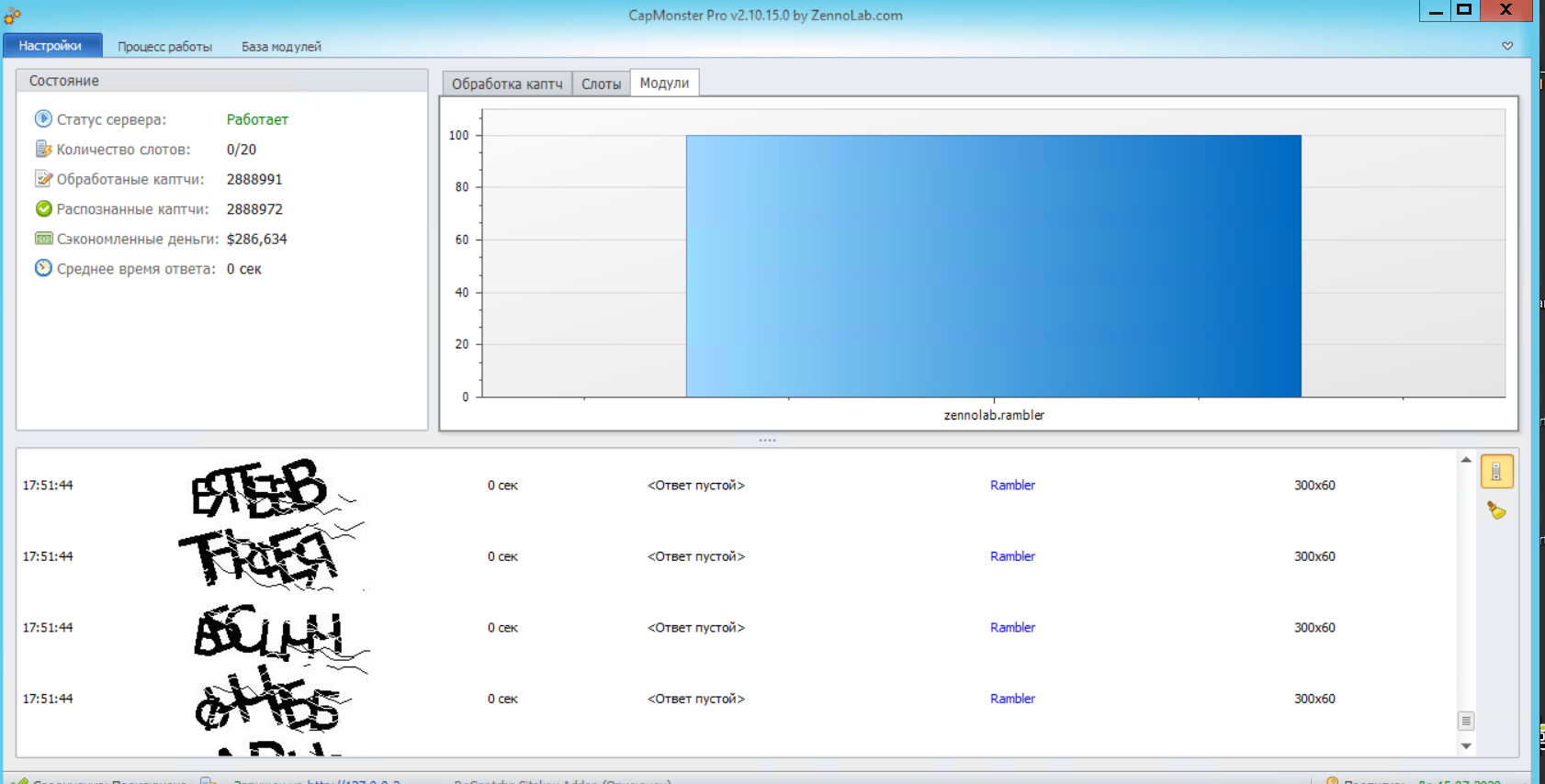The width and height of the screenshot is (1545, 784).
Task: Click the Среднее время ответа label
Action: point(136,269)
